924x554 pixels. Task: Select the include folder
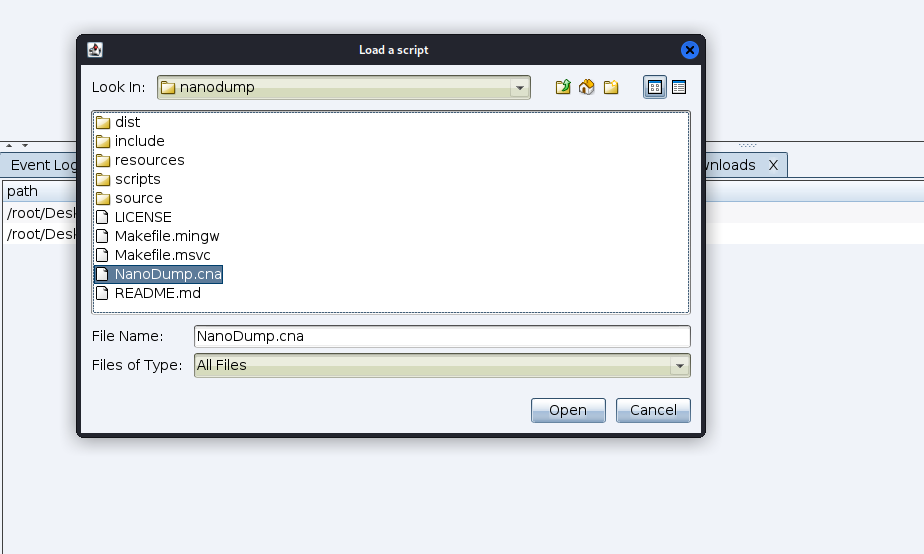point(139,141)
